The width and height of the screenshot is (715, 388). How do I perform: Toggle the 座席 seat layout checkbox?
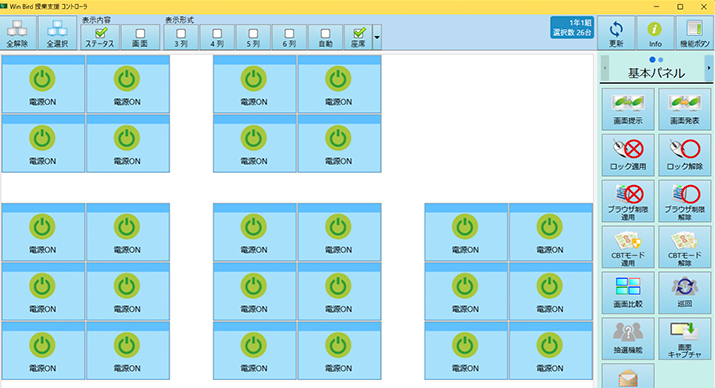pyautogui.click(x=359, y=37)
